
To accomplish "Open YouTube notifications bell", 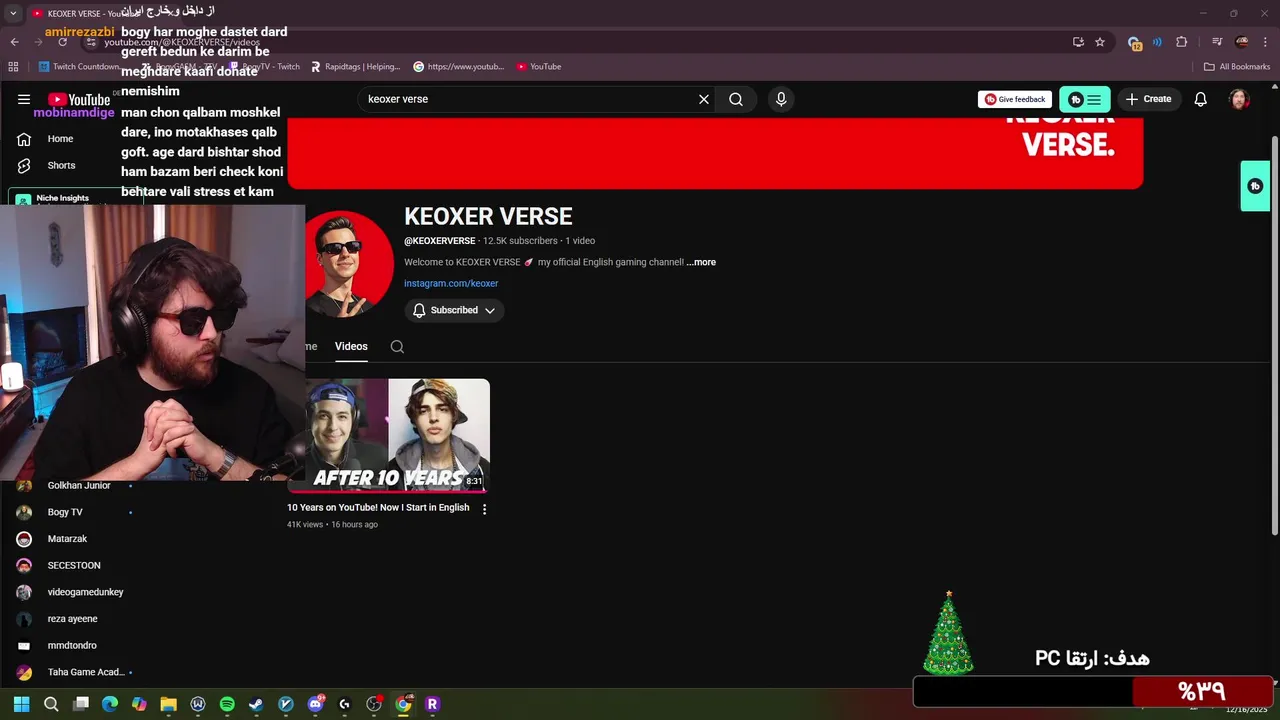I will click(1201, 99).
